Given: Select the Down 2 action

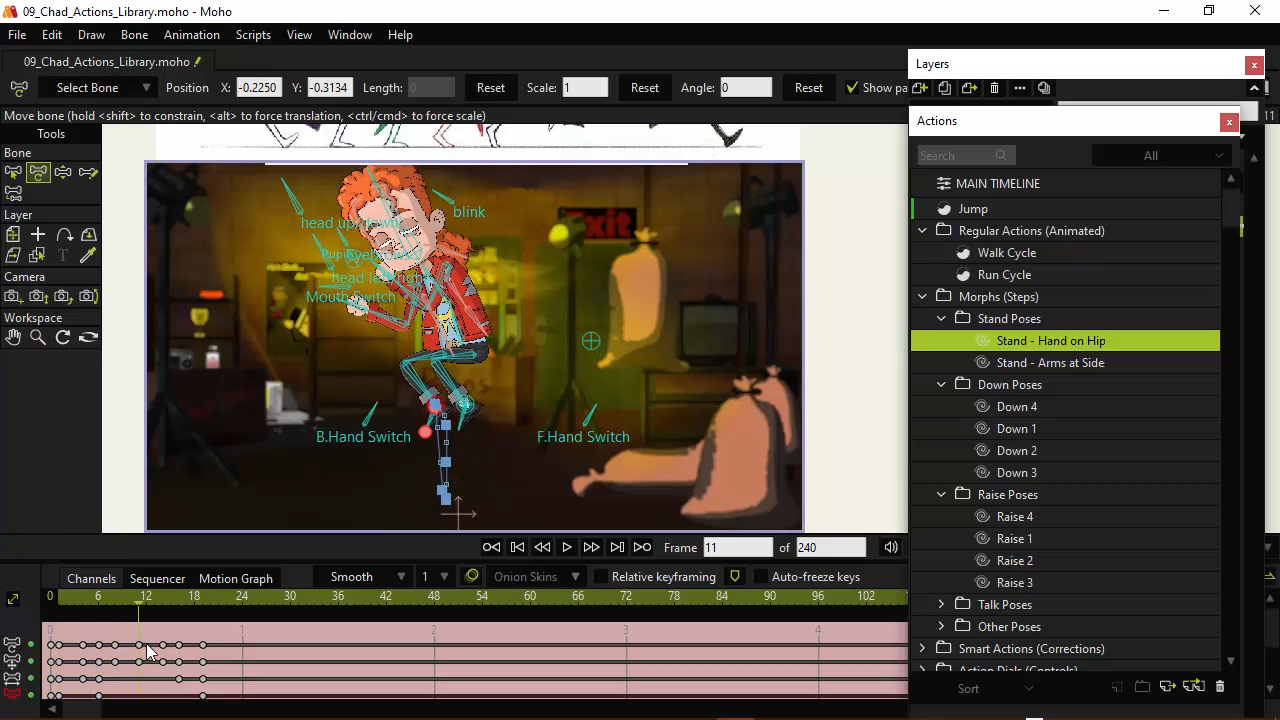Looking at the screenshot, I should (1016, 450).
